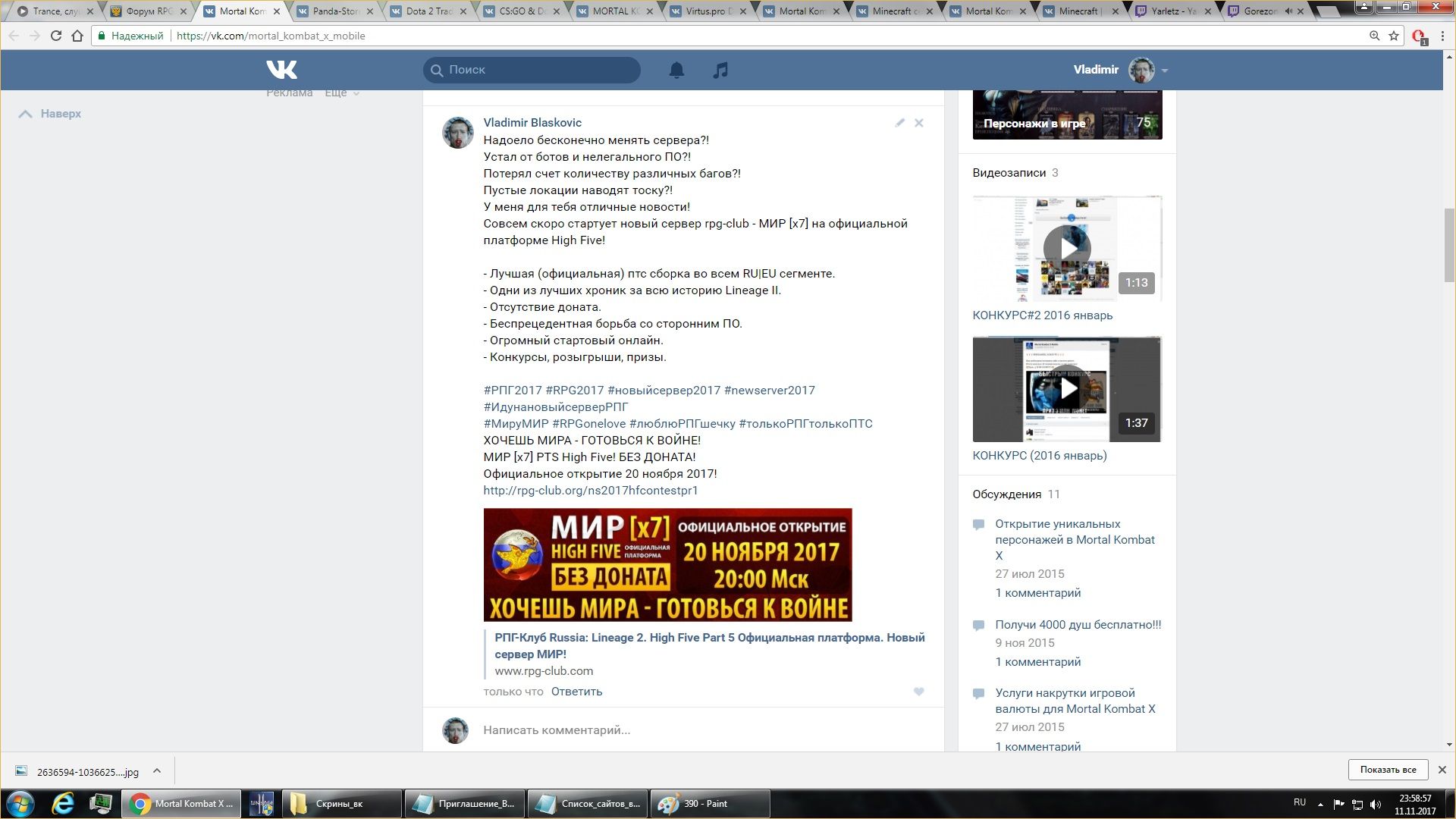
Task: Switch to the Panda-Store tab
Action: (x=334, y=11)
